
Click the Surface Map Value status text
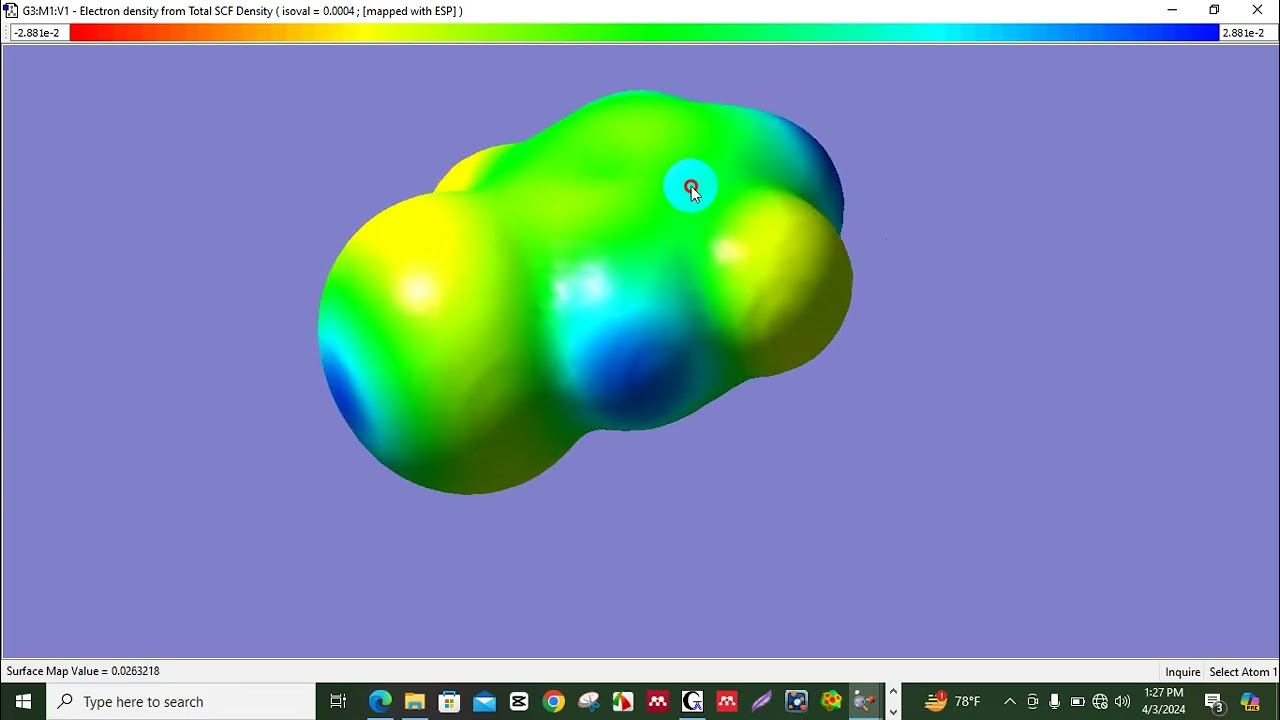click(83, 671)
